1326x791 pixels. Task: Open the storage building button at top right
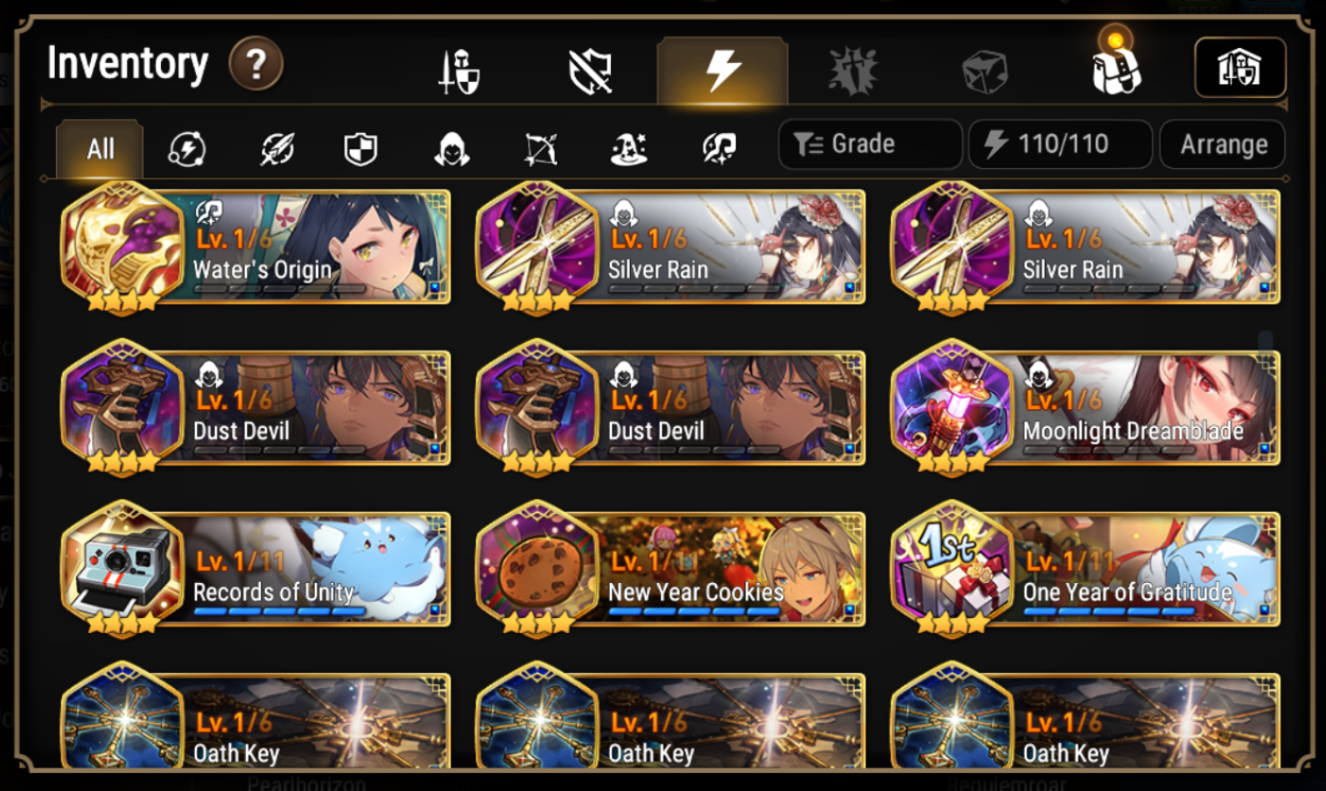pyautogui.click(x=1240, y=68)
